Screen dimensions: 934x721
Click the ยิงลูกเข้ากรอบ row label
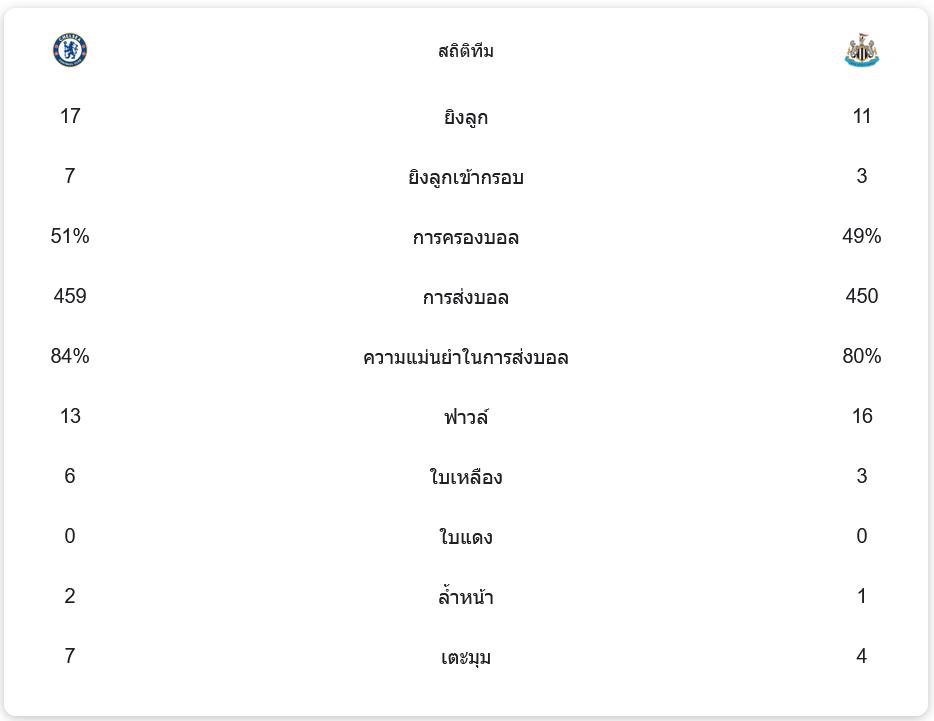click(x=466, y=178)
